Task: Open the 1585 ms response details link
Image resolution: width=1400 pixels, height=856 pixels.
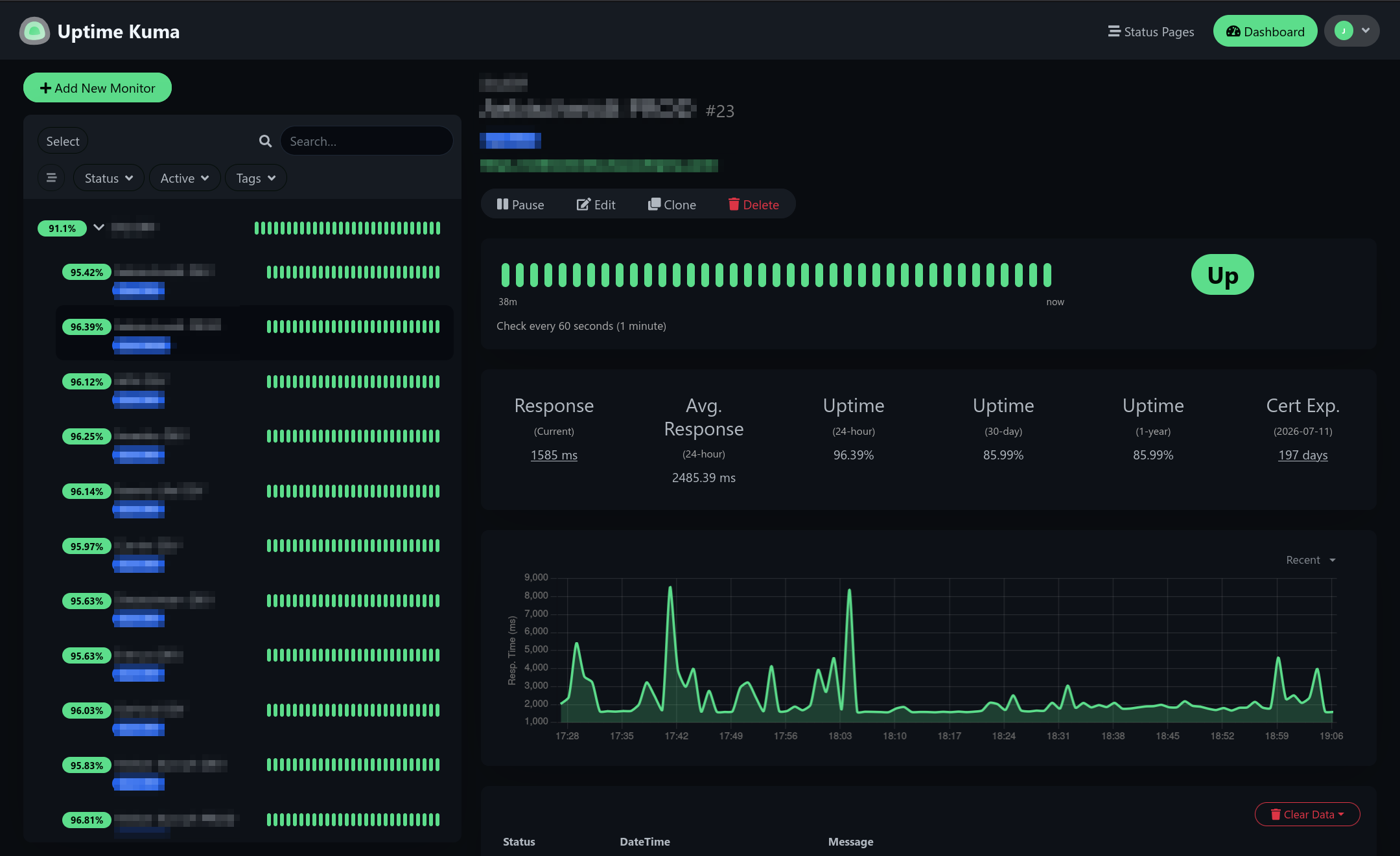Action: 554,455
